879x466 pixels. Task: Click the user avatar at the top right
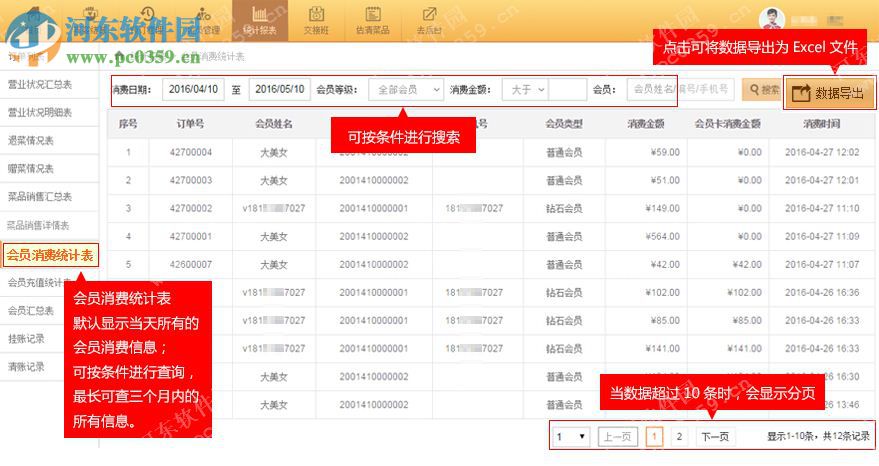[x=771, y=19]
